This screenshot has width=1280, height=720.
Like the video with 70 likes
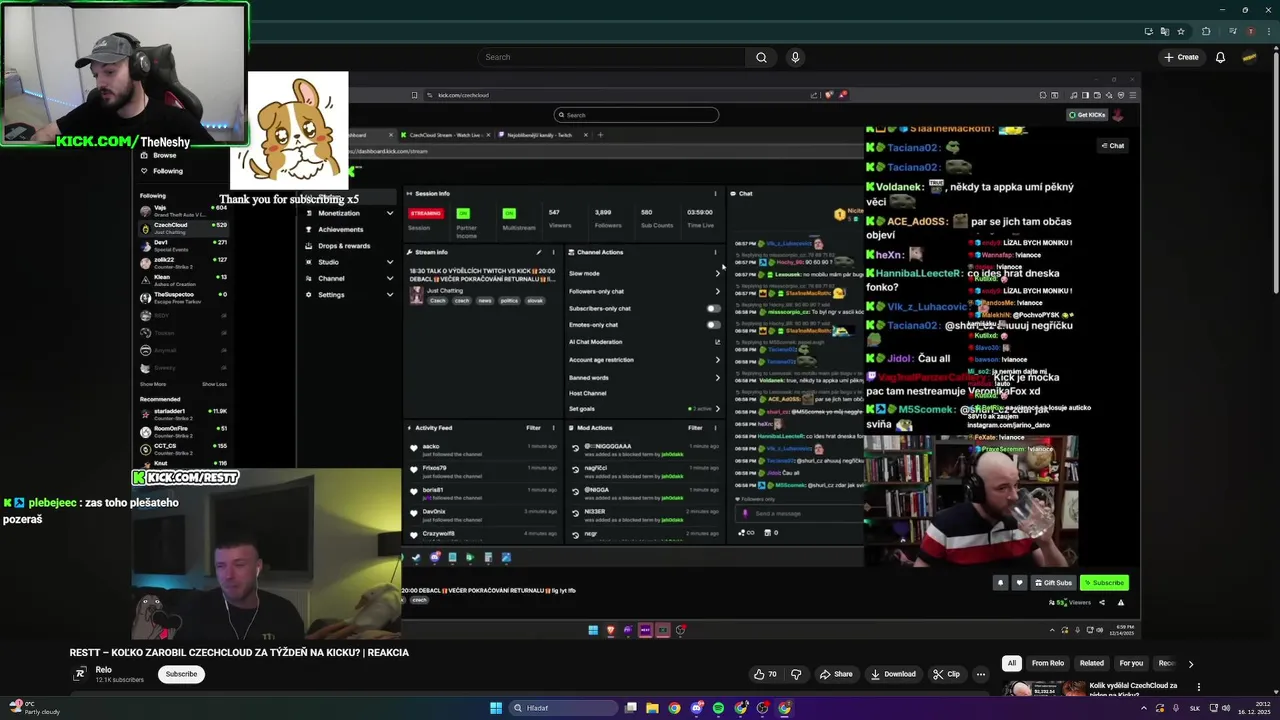[x=766, y=674]
